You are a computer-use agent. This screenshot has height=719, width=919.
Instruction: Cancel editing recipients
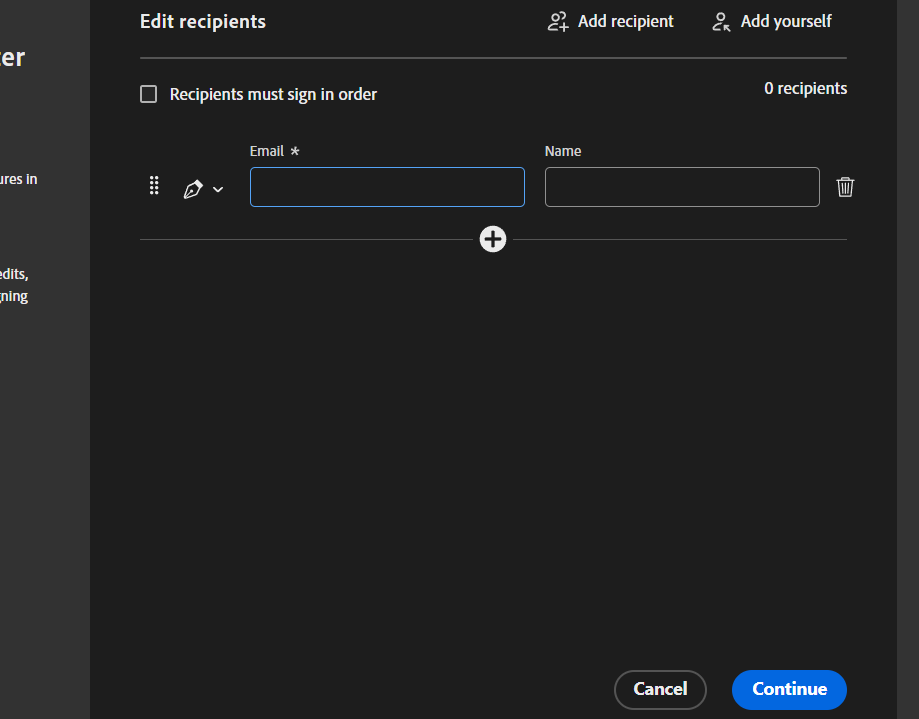coord(660,689)
